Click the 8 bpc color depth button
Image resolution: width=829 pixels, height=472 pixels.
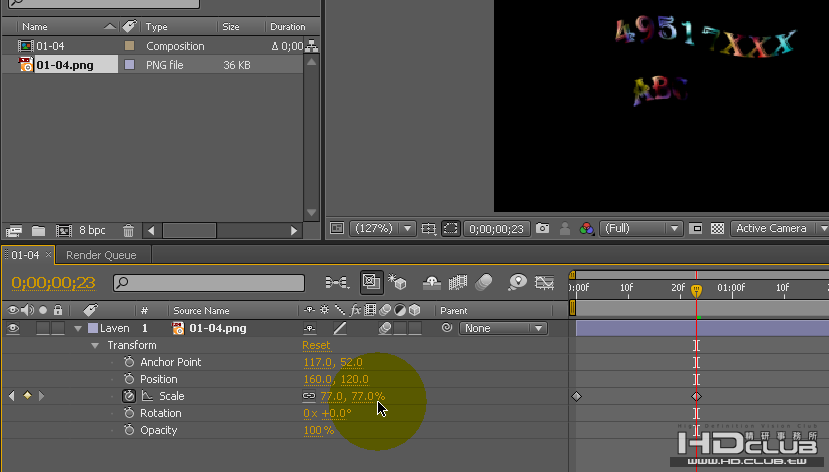click(x=92, y=230)
